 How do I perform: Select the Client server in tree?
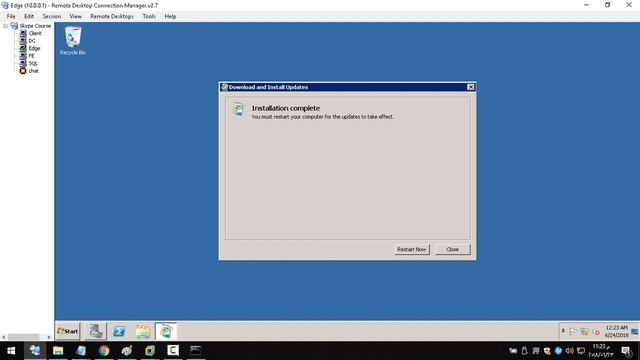(35, 33)
